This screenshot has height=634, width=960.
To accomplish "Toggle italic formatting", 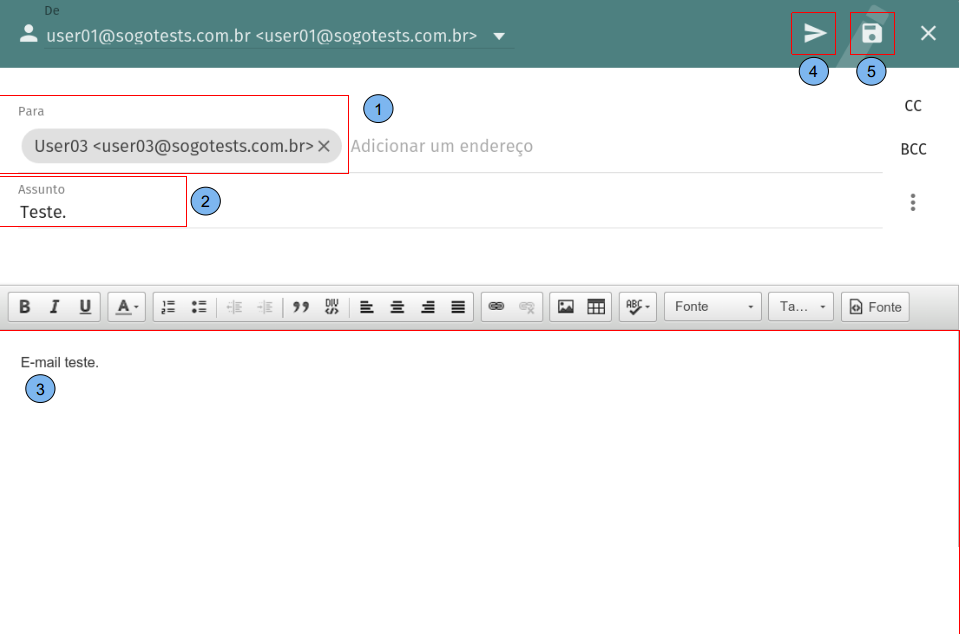I will pos(55,307).
